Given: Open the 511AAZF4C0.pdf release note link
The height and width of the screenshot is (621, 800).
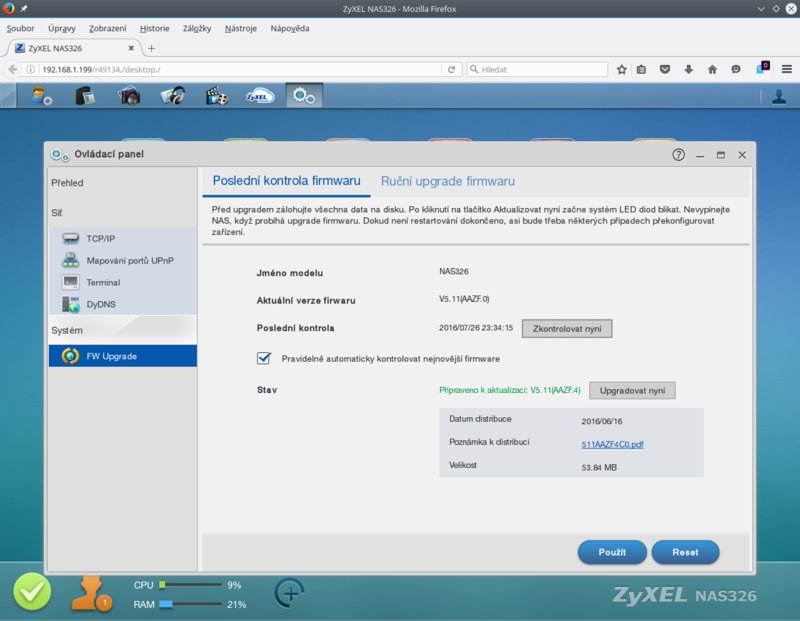Looking at the screenshot, I should (612, 444).
